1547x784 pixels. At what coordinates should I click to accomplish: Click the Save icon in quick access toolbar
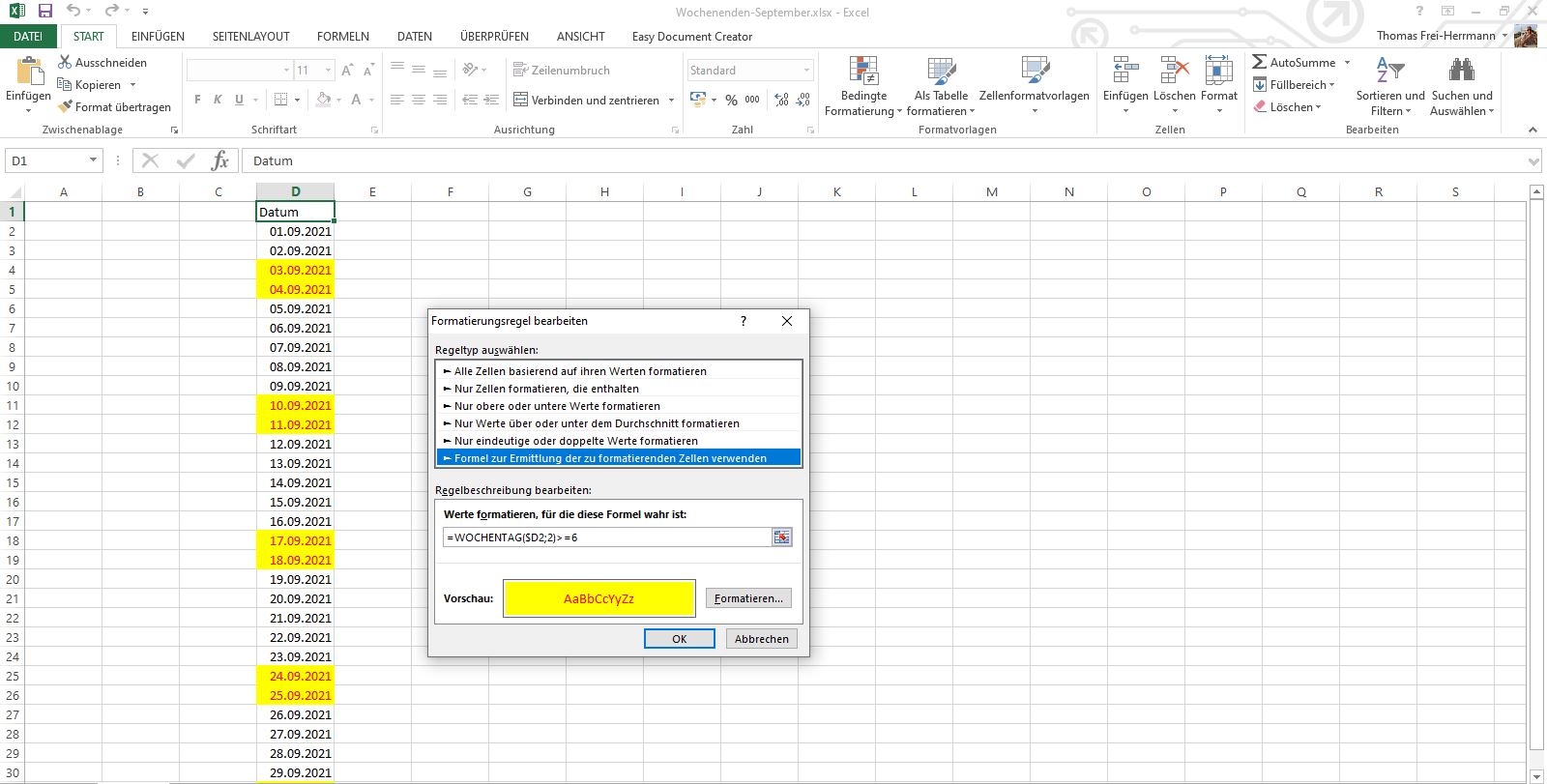point(44,12)
